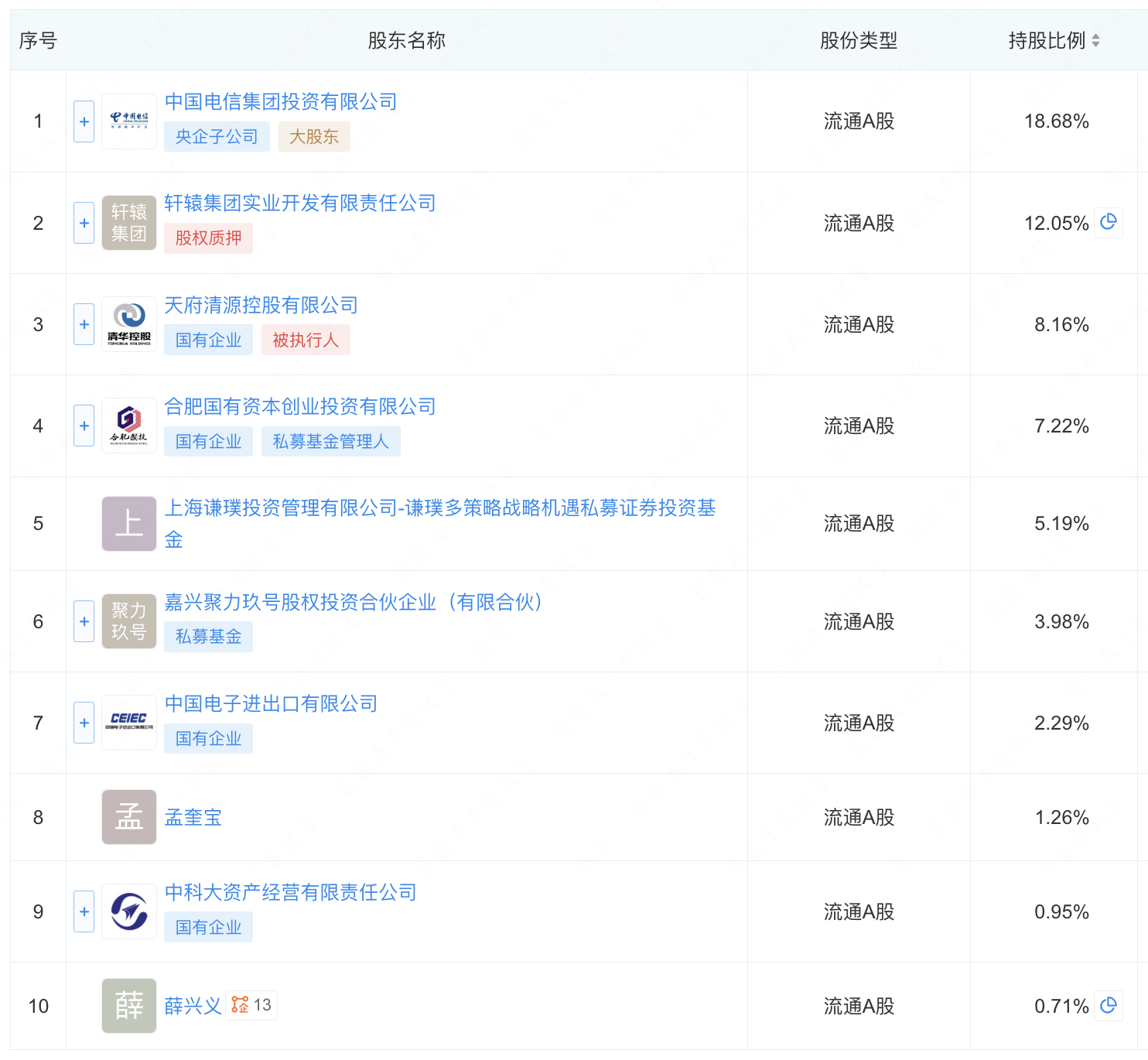Viewport: 1148px width, 1060px height.
Task: Click the CEIEC company logo
Action: pyautogui.click(x=129, y=723)
